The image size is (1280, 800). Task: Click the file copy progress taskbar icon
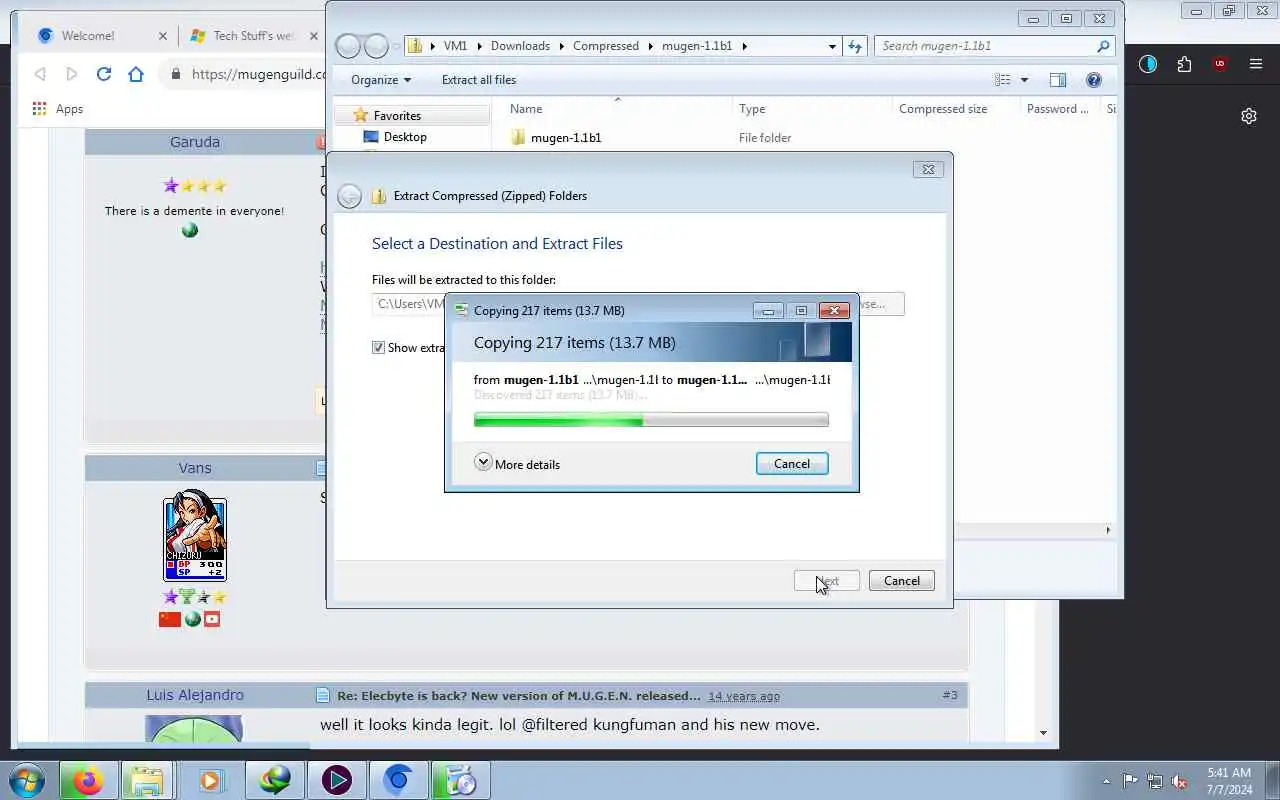click(461, 780)
